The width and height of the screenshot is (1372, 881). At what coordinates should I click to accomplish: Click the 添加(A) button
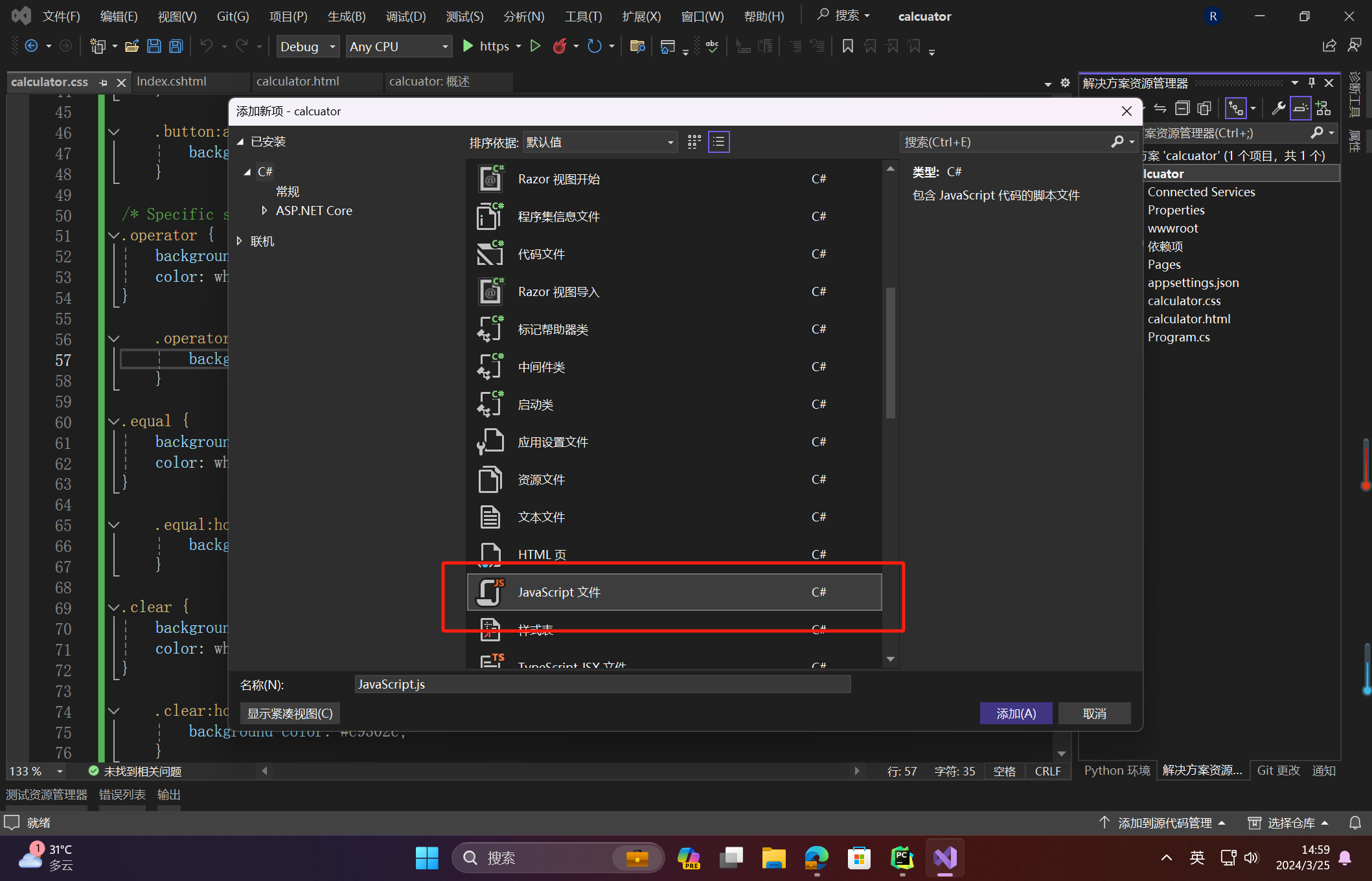(1016, 713)
